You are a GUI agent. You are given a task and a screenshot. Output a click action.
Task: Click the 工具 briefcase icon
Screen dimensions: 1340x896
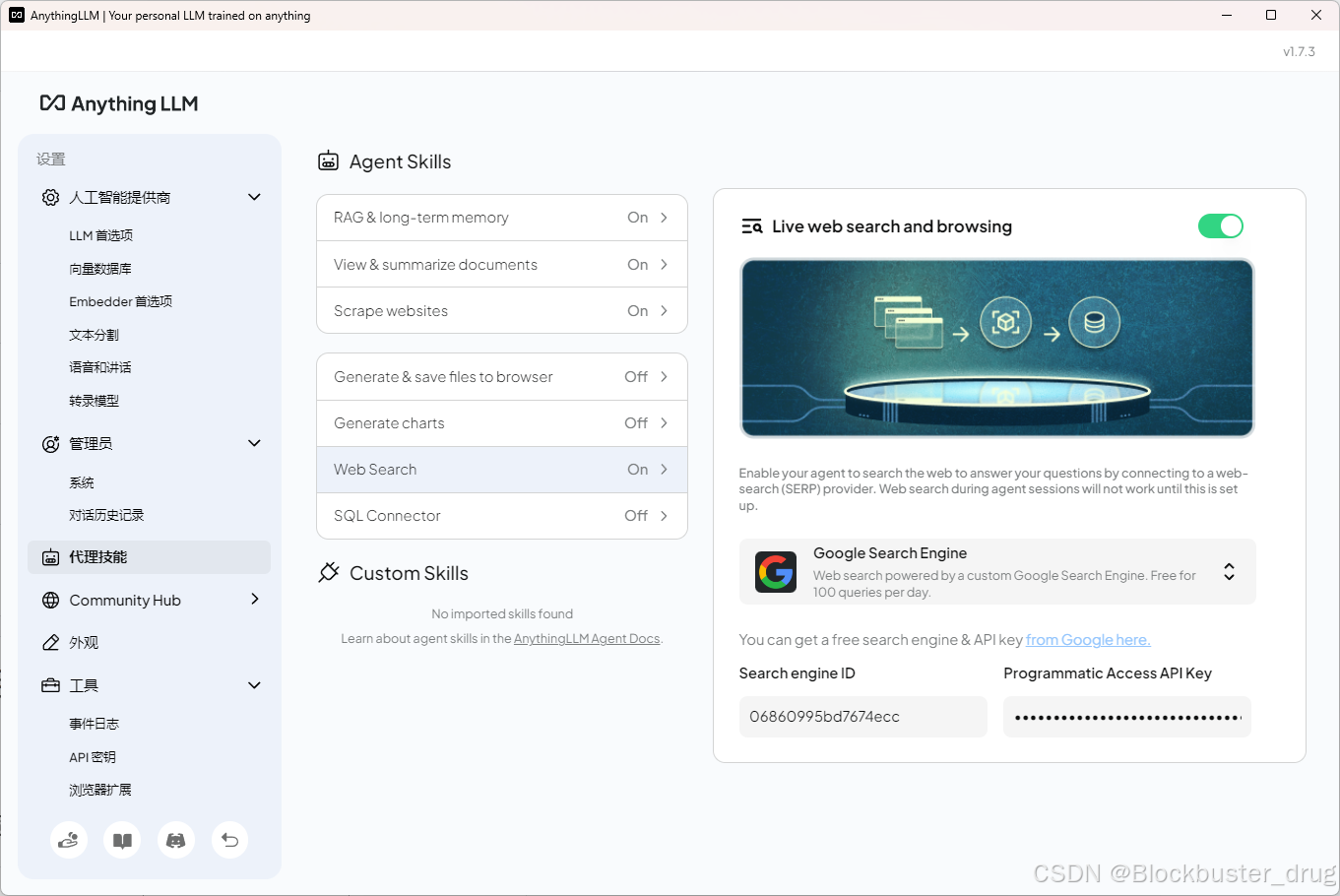pos(50,685)
